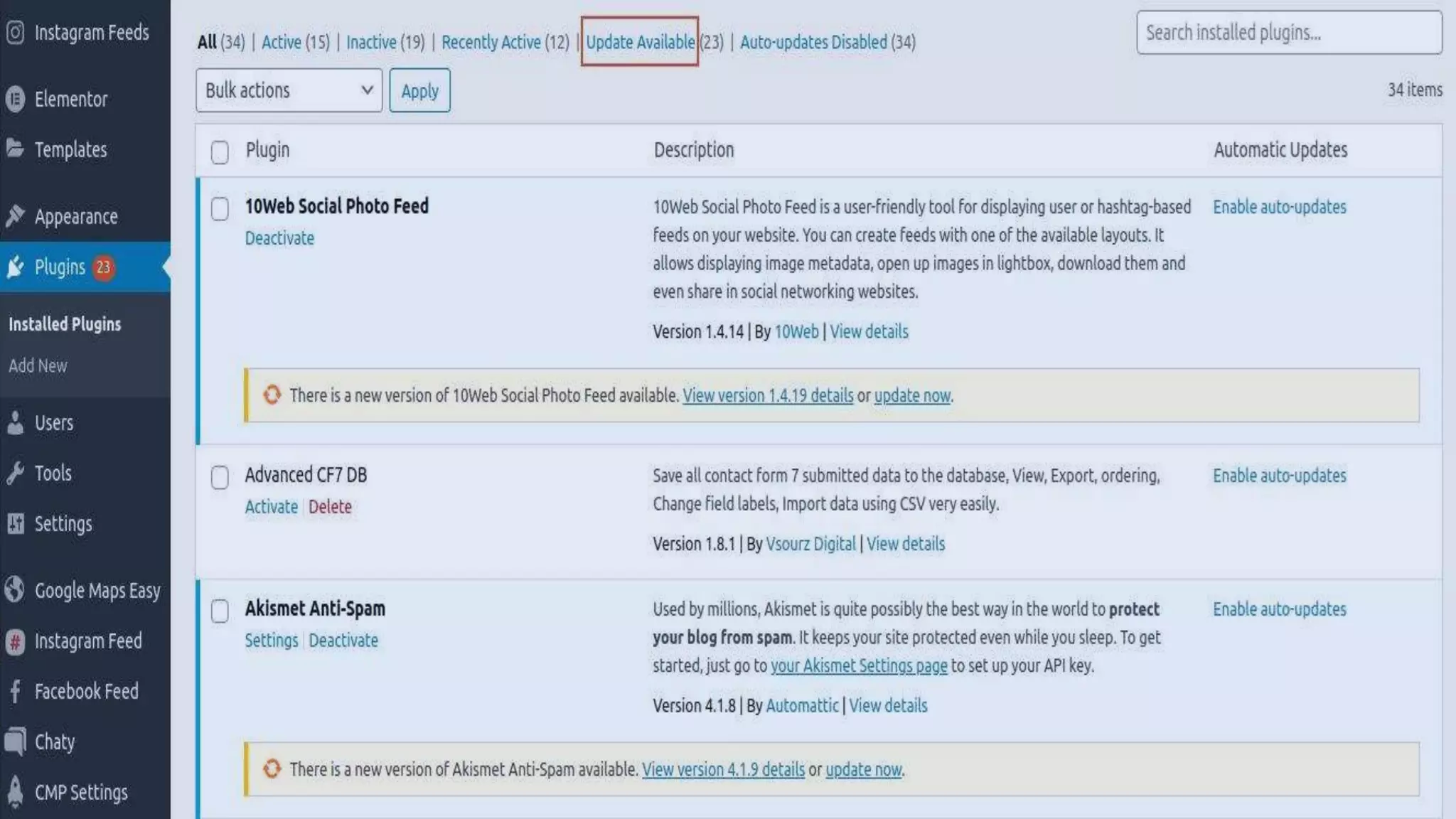1456x819 pixels.
Task: Open Add New under Plugins menu
Action: click(x=38, y=365)
